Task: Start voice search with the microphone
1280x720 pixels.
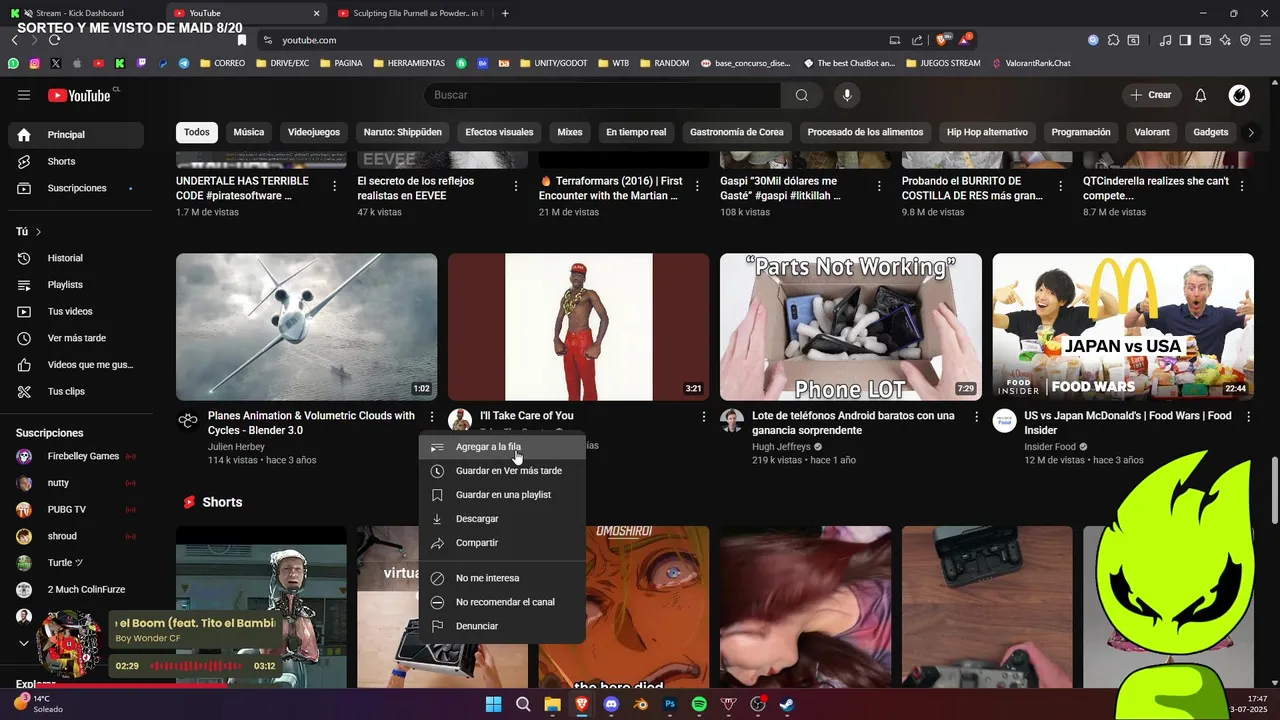Action: (x=847, y=95)
